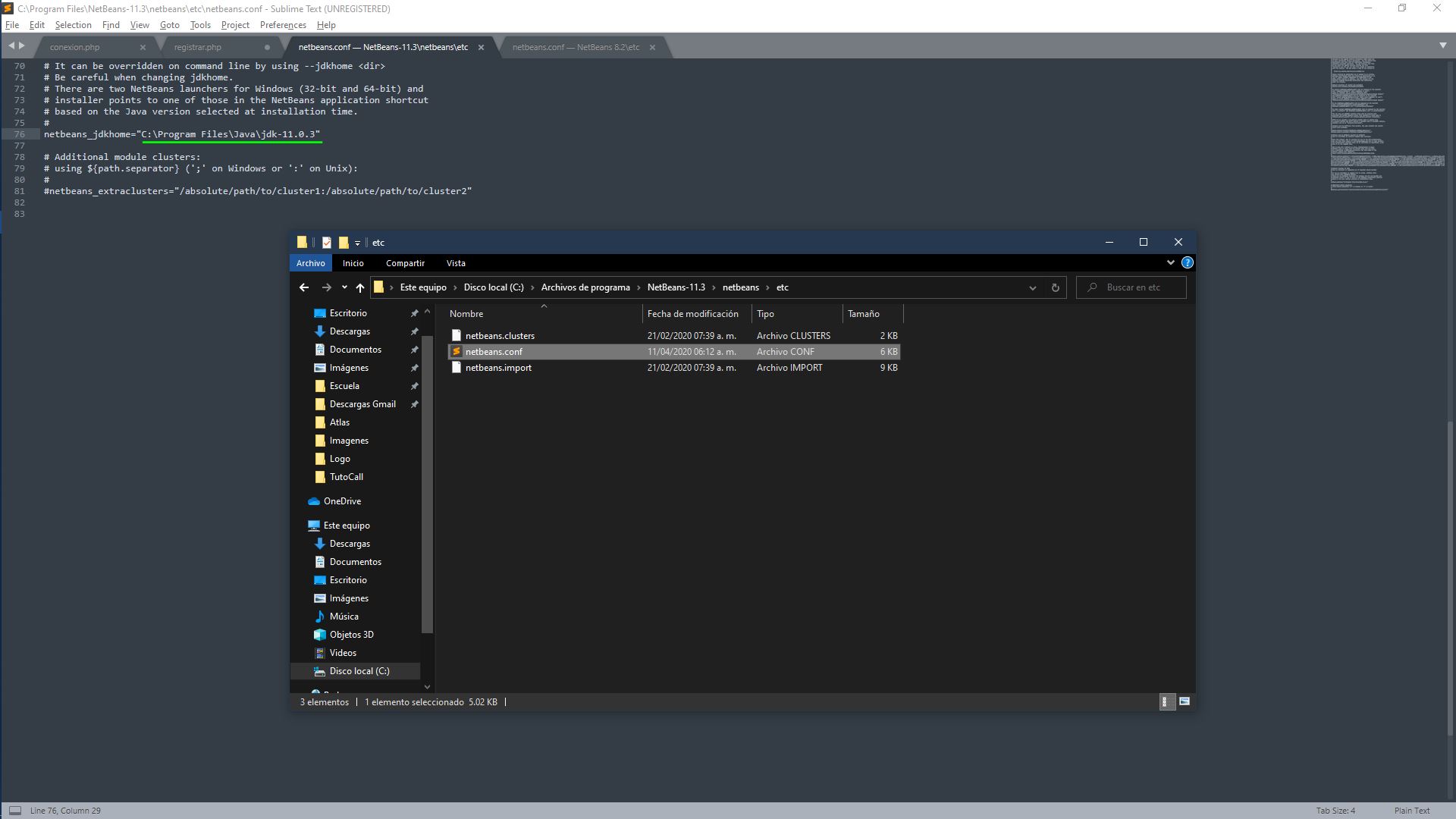Viewport: 1456px width, 819px height.
Task: Switch to details view layout icon
Action: (x=1167, y=702)
